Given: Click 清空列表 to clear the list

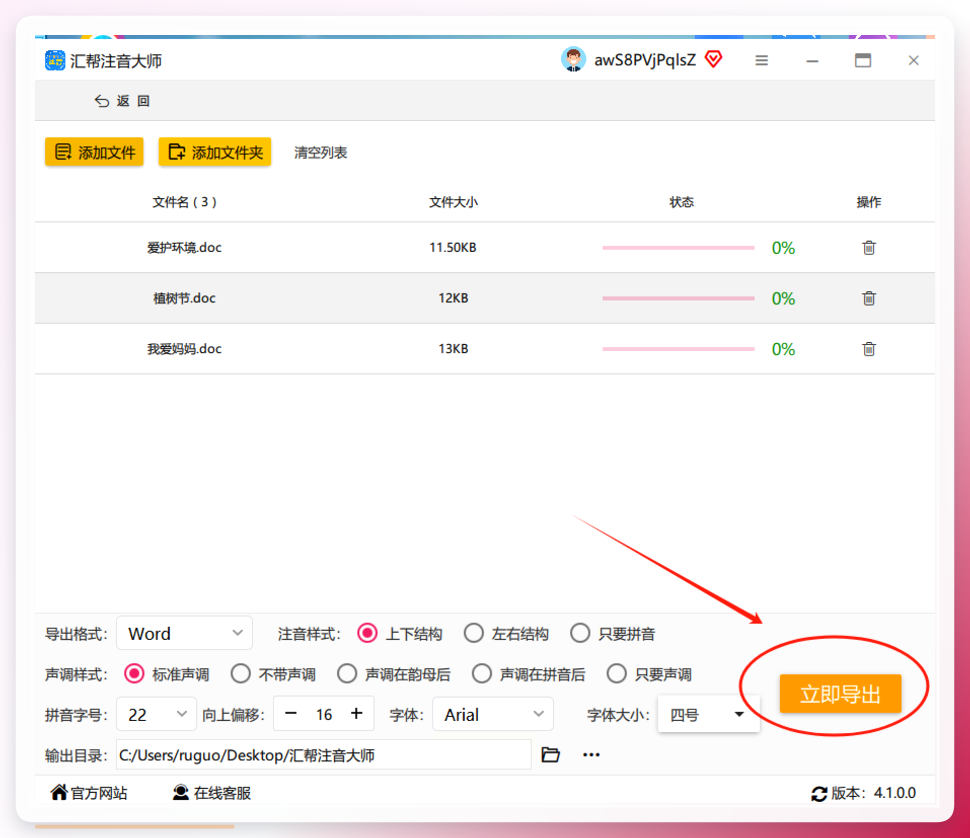Looking at the screenshot, I should [320, 152].
